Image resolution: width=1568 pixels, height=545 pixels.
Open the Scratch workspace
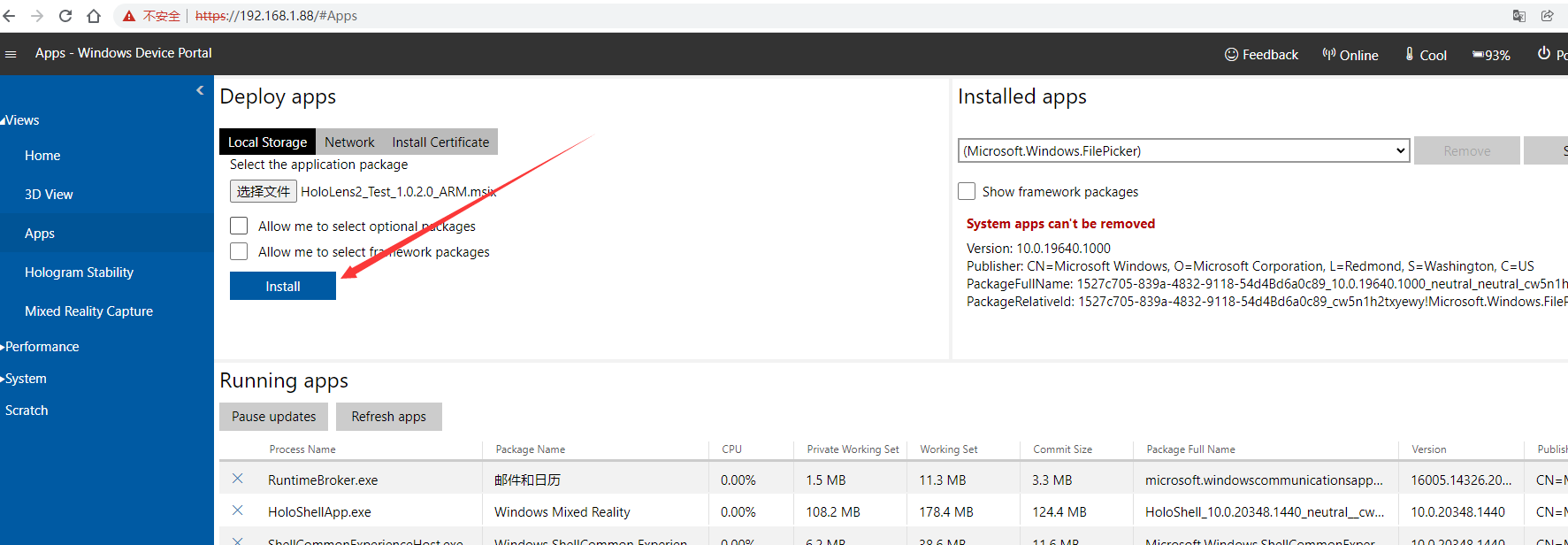[x=27, y=411]
